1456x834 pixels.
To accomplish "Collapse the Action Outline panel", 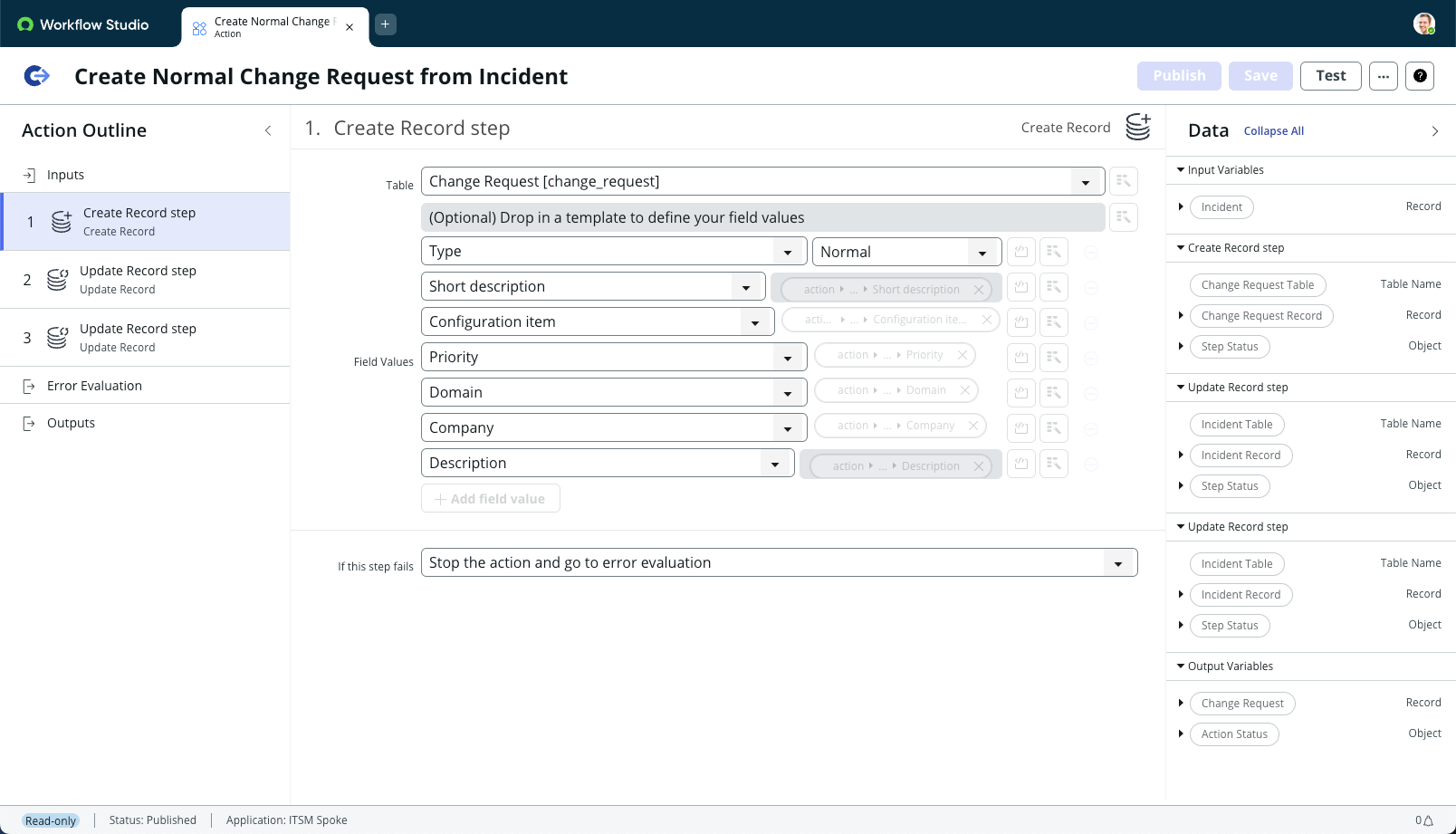I will pyautogui.click(x=268, y=130).
